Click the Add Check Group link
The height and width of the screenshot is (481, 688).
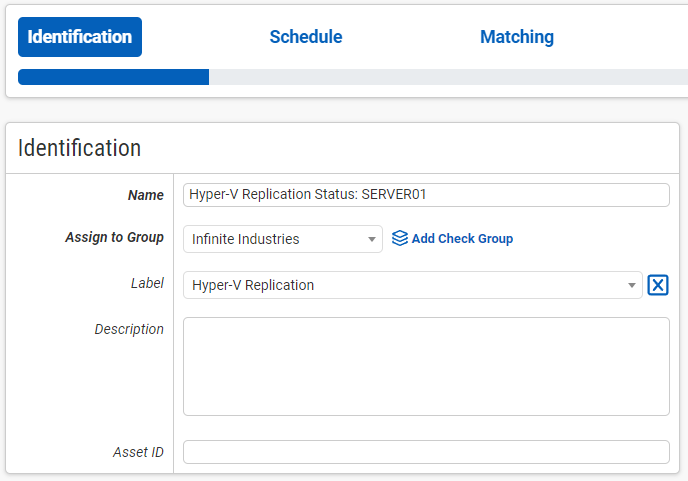462,239
